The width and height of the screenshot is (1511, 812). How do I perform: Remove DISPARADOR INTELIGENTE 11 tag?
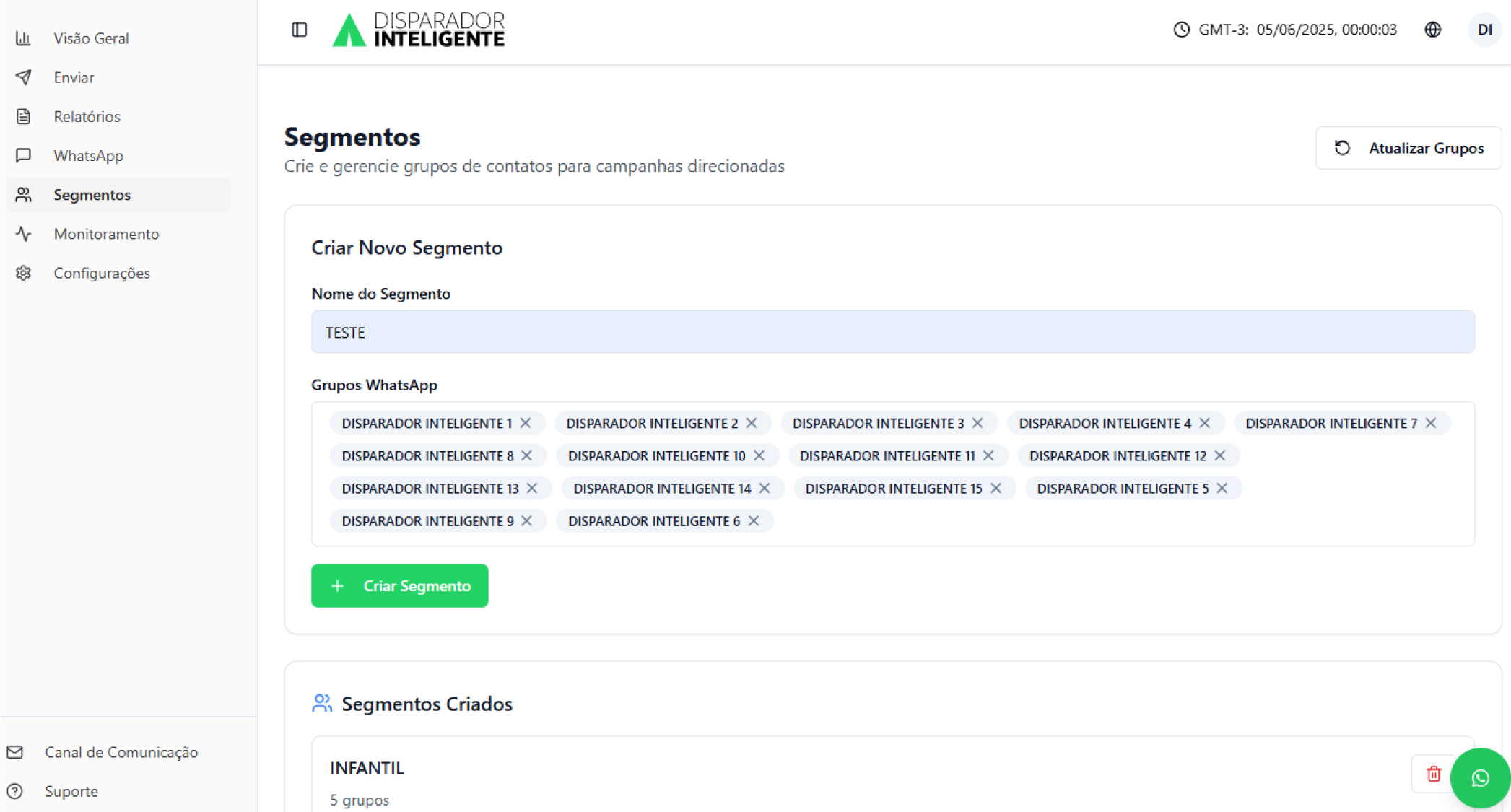(x=988, y=455)
